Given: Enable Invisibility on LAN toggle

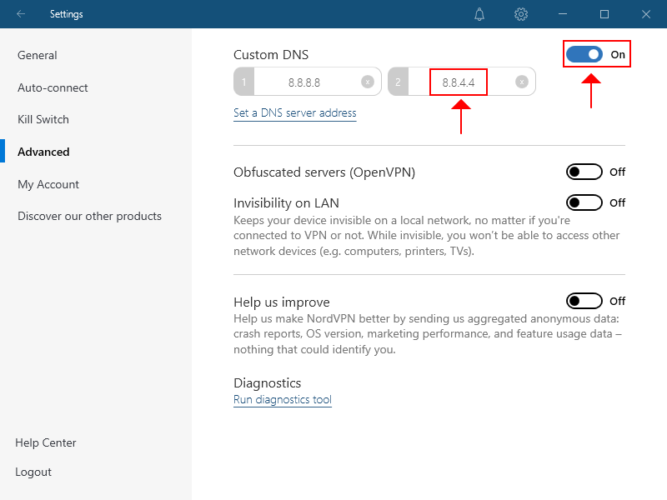Looking at the screenshot, I should [x=584, y=203].
